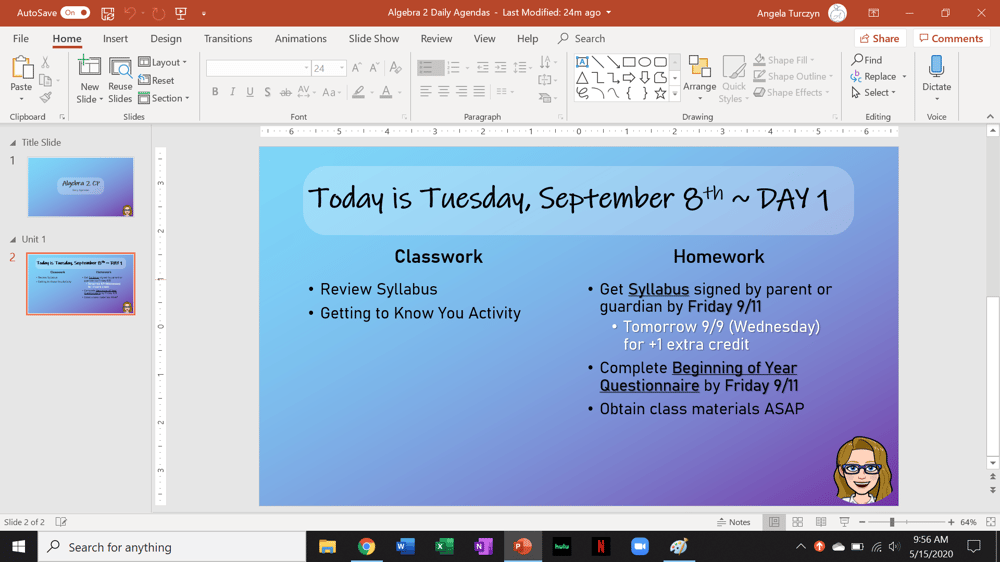Open the File menu
This screenshot has height=562, width=1000.
pos(20,38)
